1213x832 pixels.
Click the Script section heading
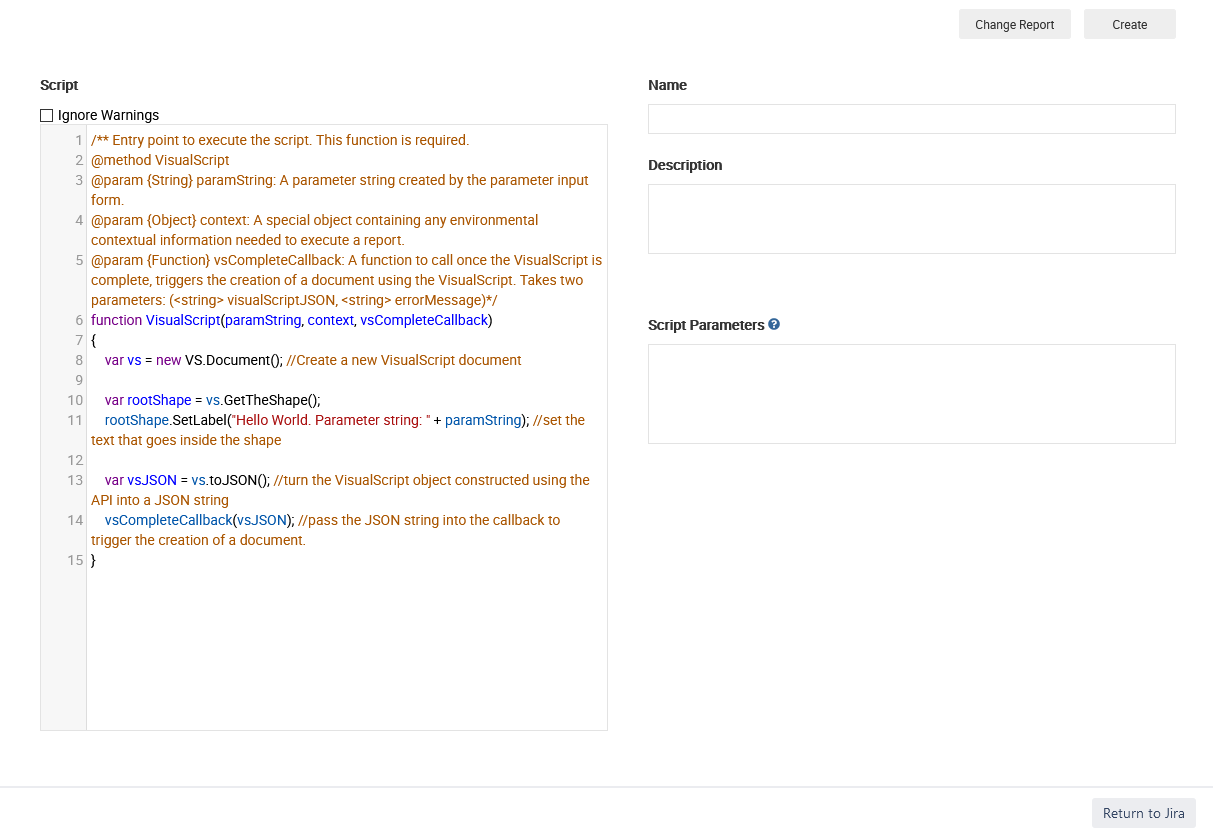(x=58, y=85)
